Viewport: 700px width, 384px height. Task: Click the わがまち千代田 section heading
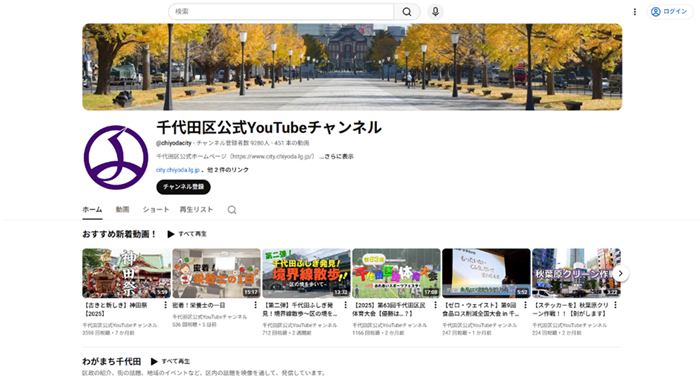(112, 361)
